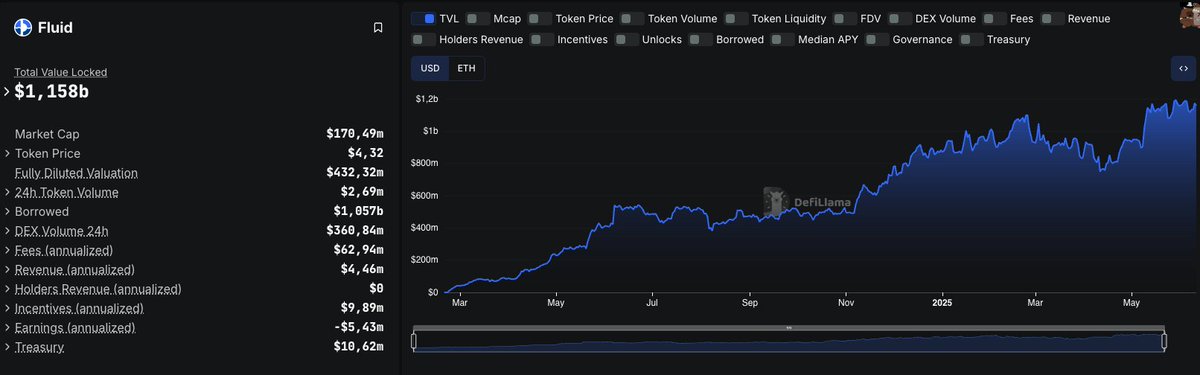Enable the Governance chart series
The image size is (1200, 375).
pos(877,39)
